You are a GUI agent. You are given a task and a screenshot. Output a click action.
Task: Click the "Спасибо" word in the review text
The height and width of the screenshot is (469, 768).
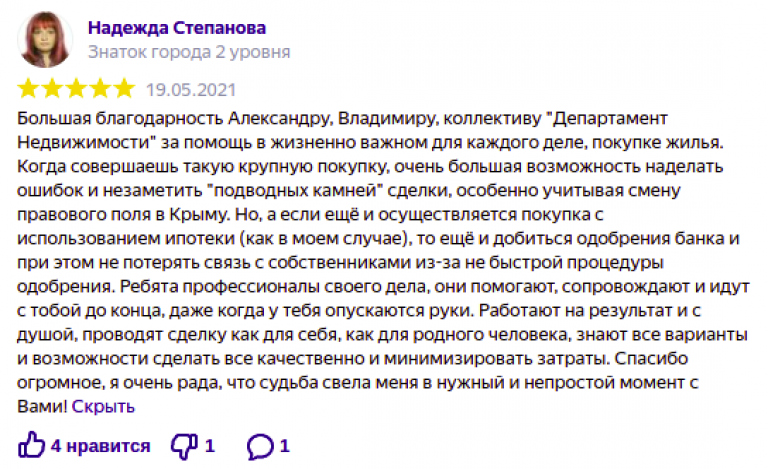coord(651,358)
